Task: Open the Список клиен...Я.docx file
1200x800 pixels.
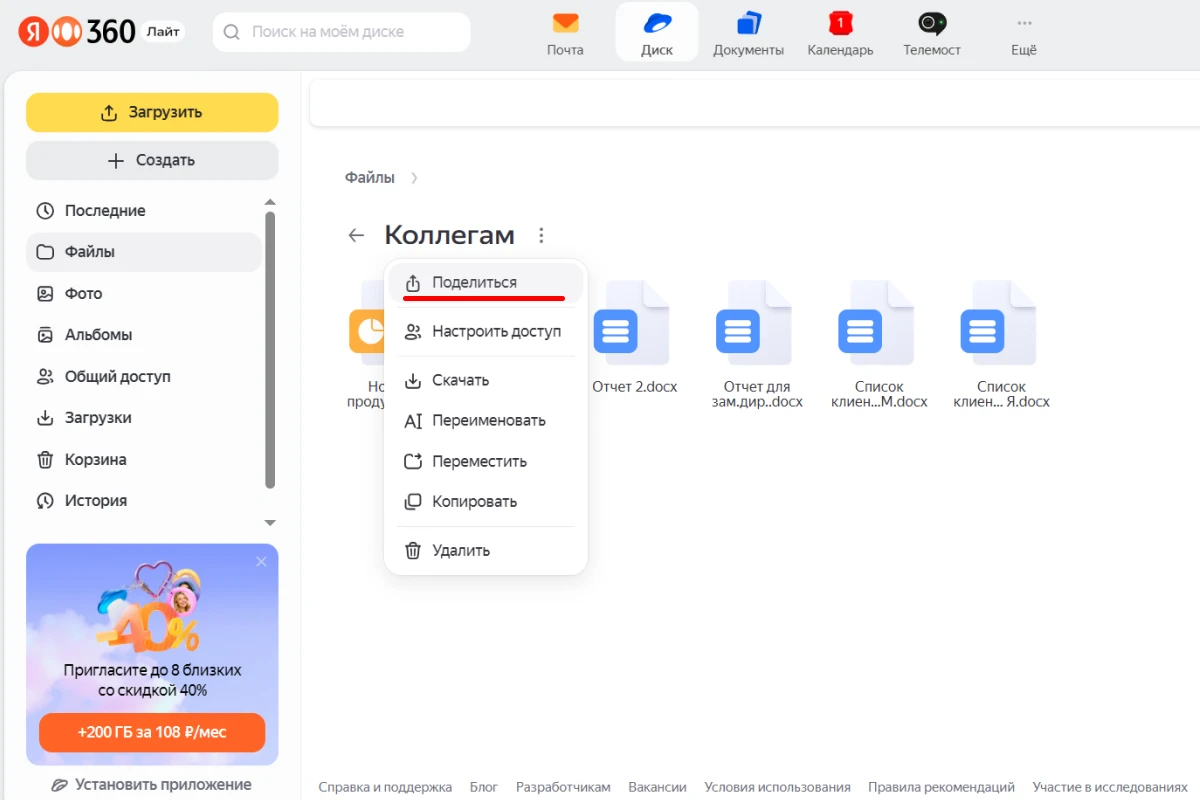Action: [1001, 344]
